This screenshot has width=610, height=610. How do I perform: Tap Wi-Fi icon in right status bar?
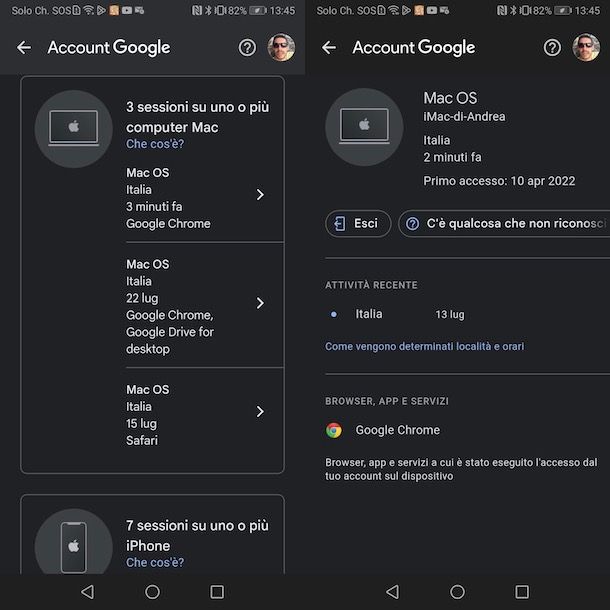coord(394,10)
